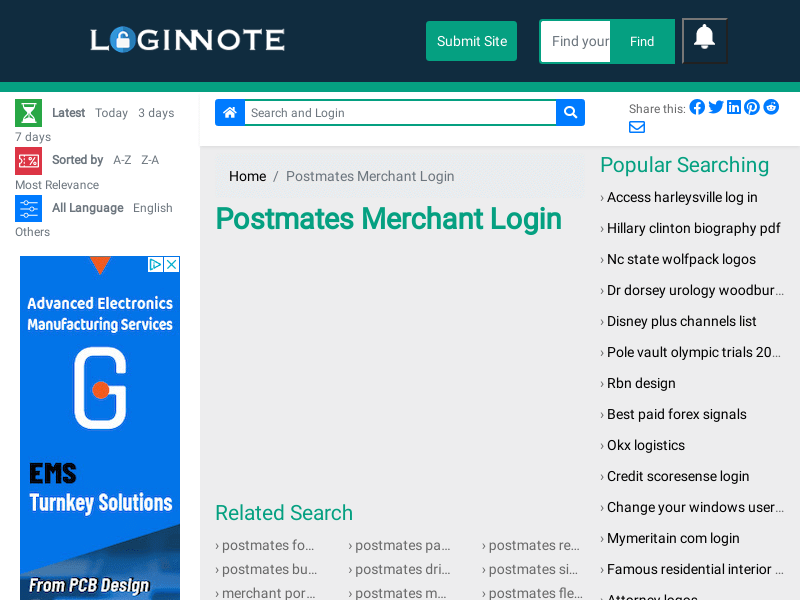
Task: Click the magnifier search button
Action: 570,112
